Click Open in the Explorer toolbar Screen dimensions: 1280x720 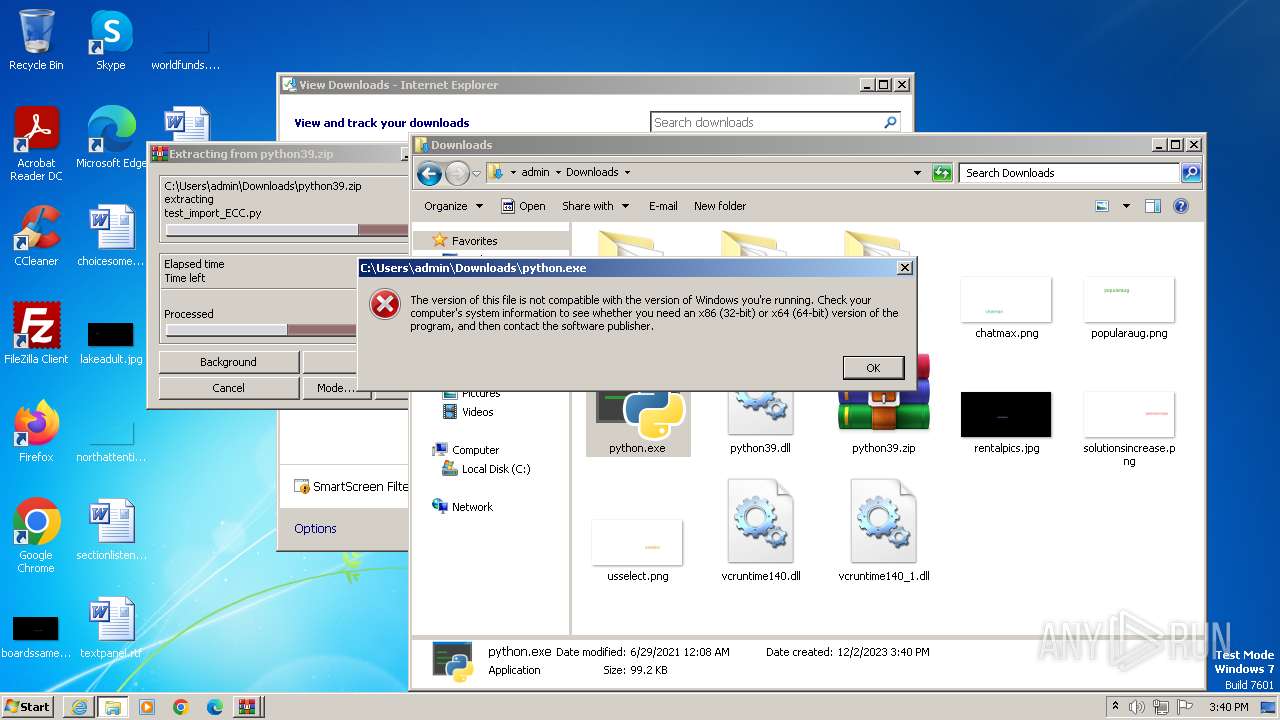(x=523, y=206)
